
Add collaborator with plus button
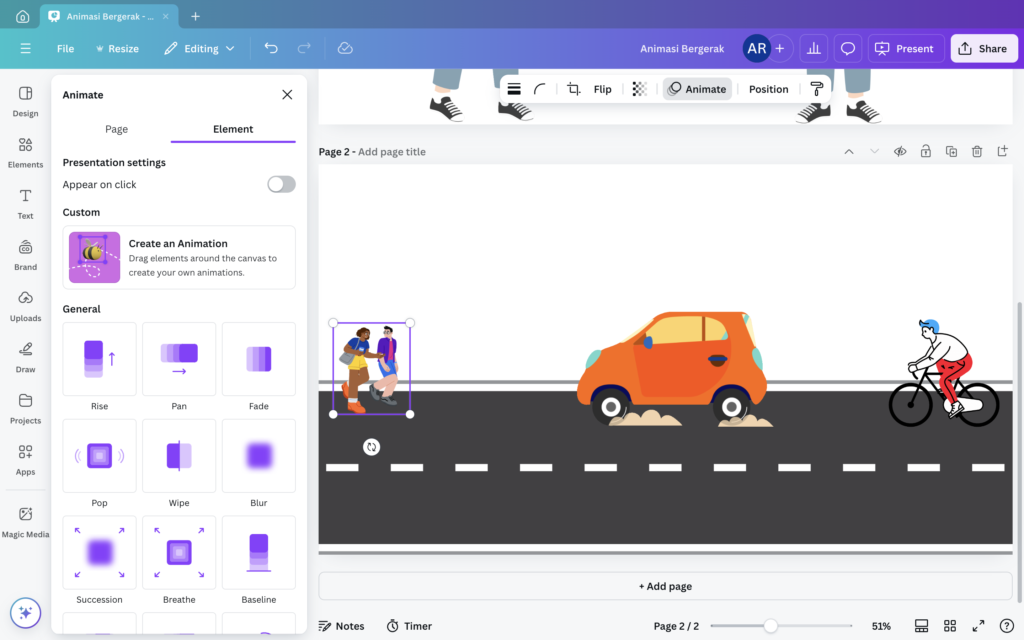[780, 48]
